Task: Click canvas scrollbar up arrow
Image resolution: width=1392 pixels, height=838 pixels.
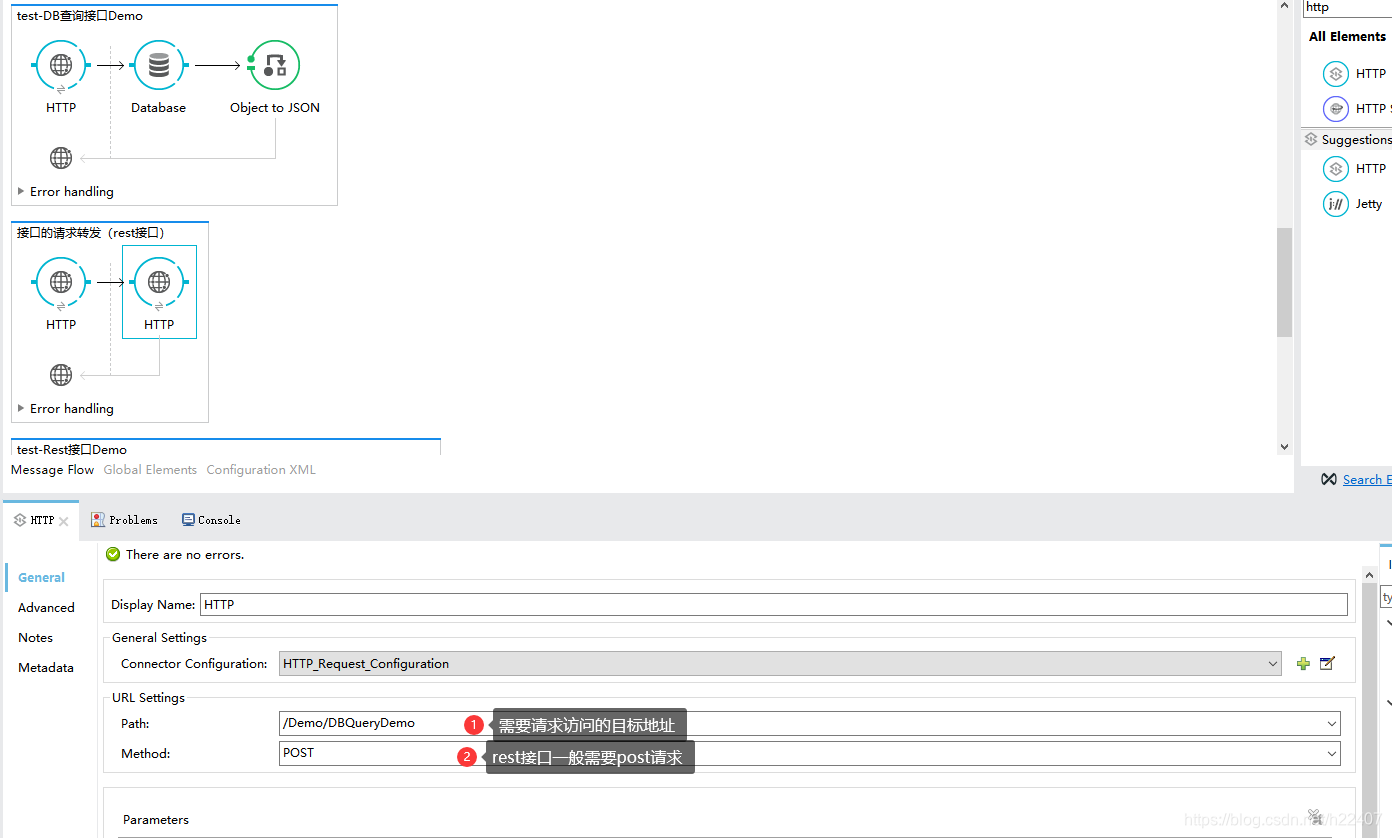Action: tap(1284, 6)
